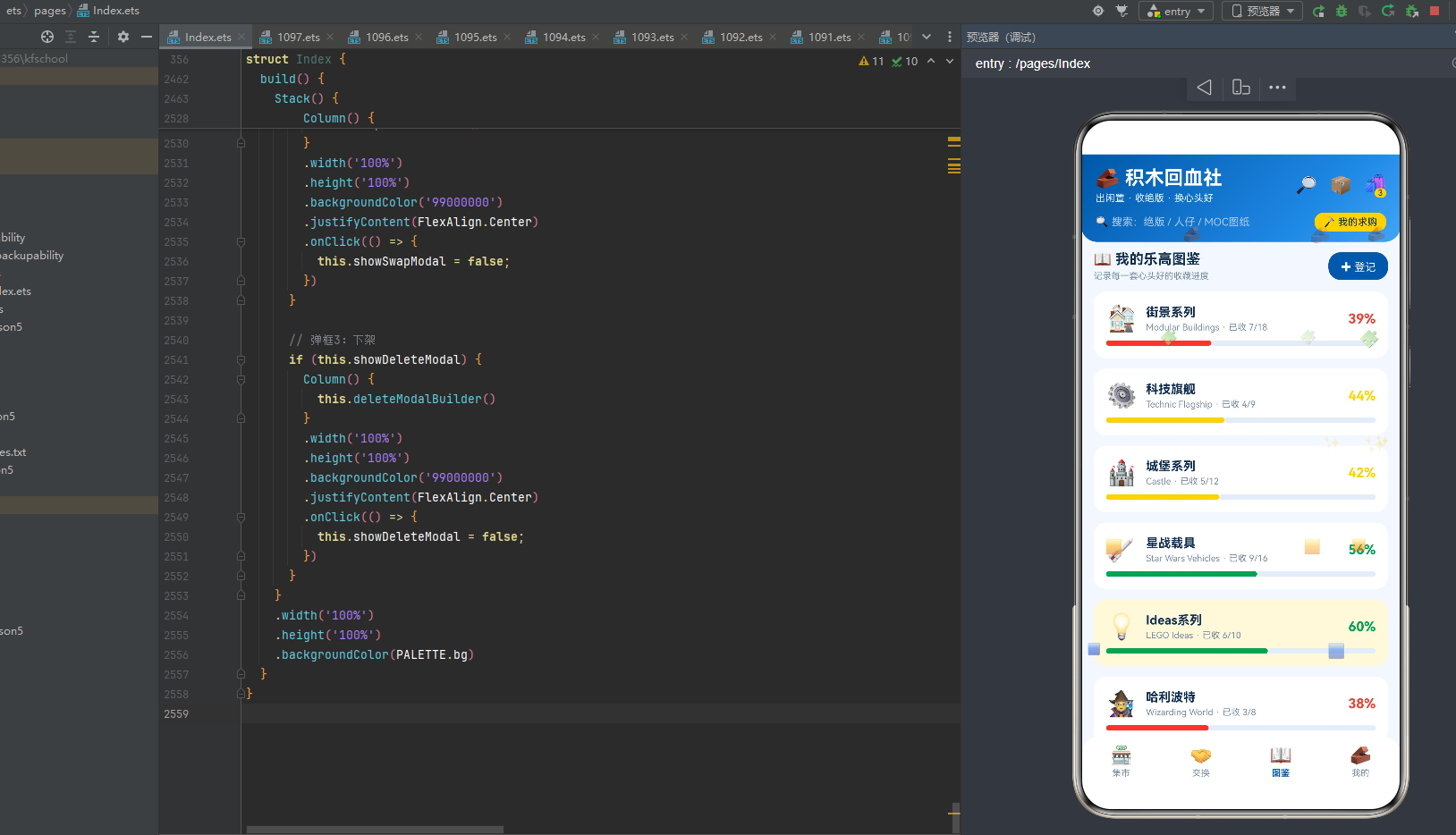Screen dimensions: 1456x835
Task: Go to the 我的 bottom tab
Action: [1360, 761]
